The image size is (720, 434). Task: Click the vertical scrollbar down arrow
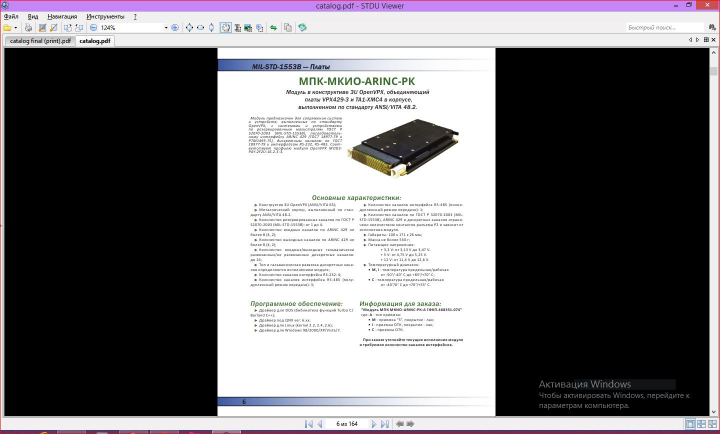click(713, 412)
